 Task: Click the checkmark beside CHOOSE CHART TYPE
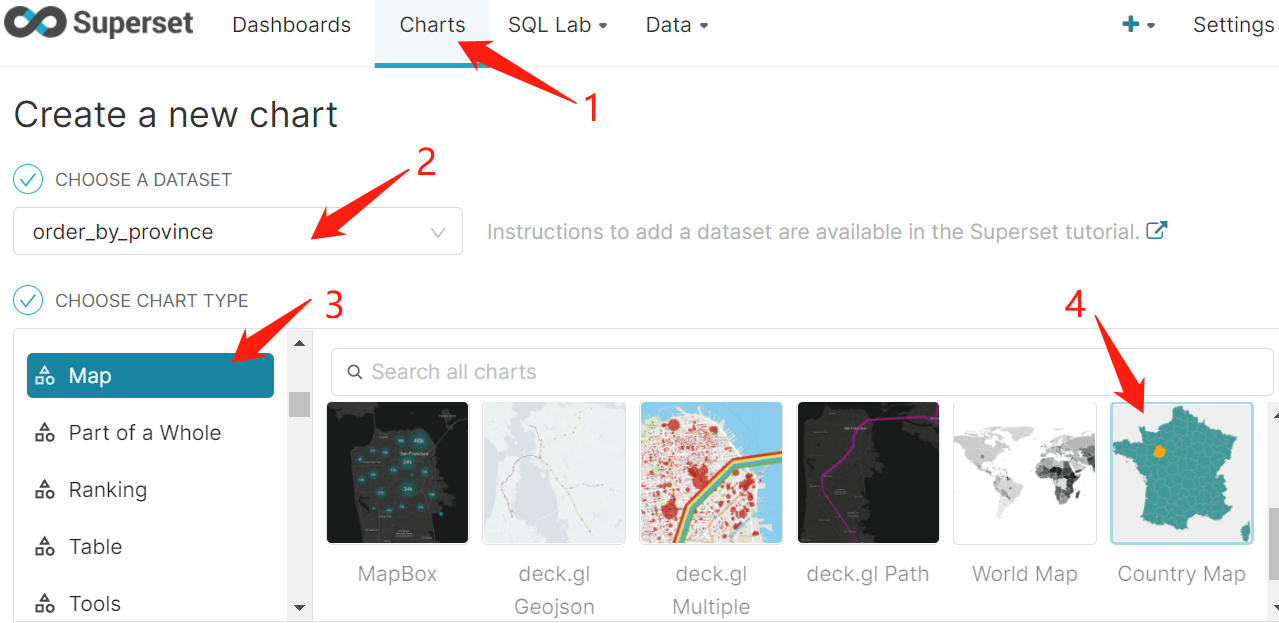coord(27,300)
